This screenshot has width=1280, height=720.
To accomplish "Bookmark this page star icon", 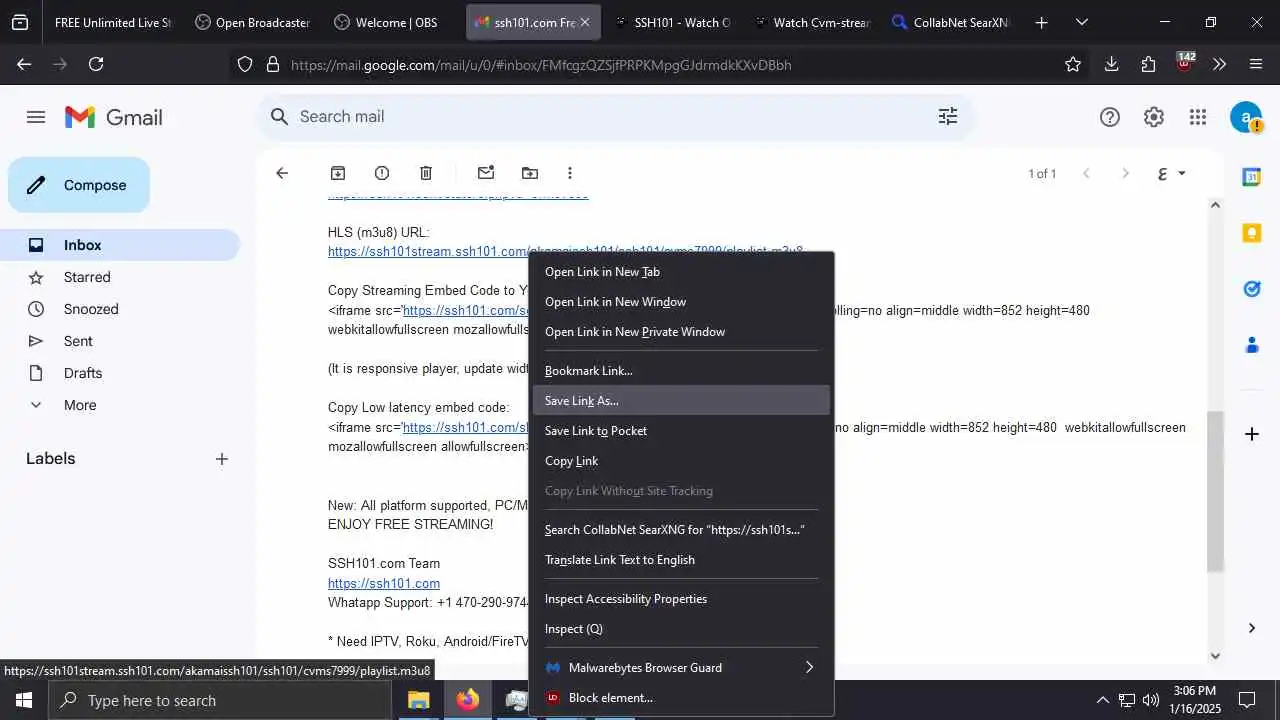I will tap(1073, 64).
